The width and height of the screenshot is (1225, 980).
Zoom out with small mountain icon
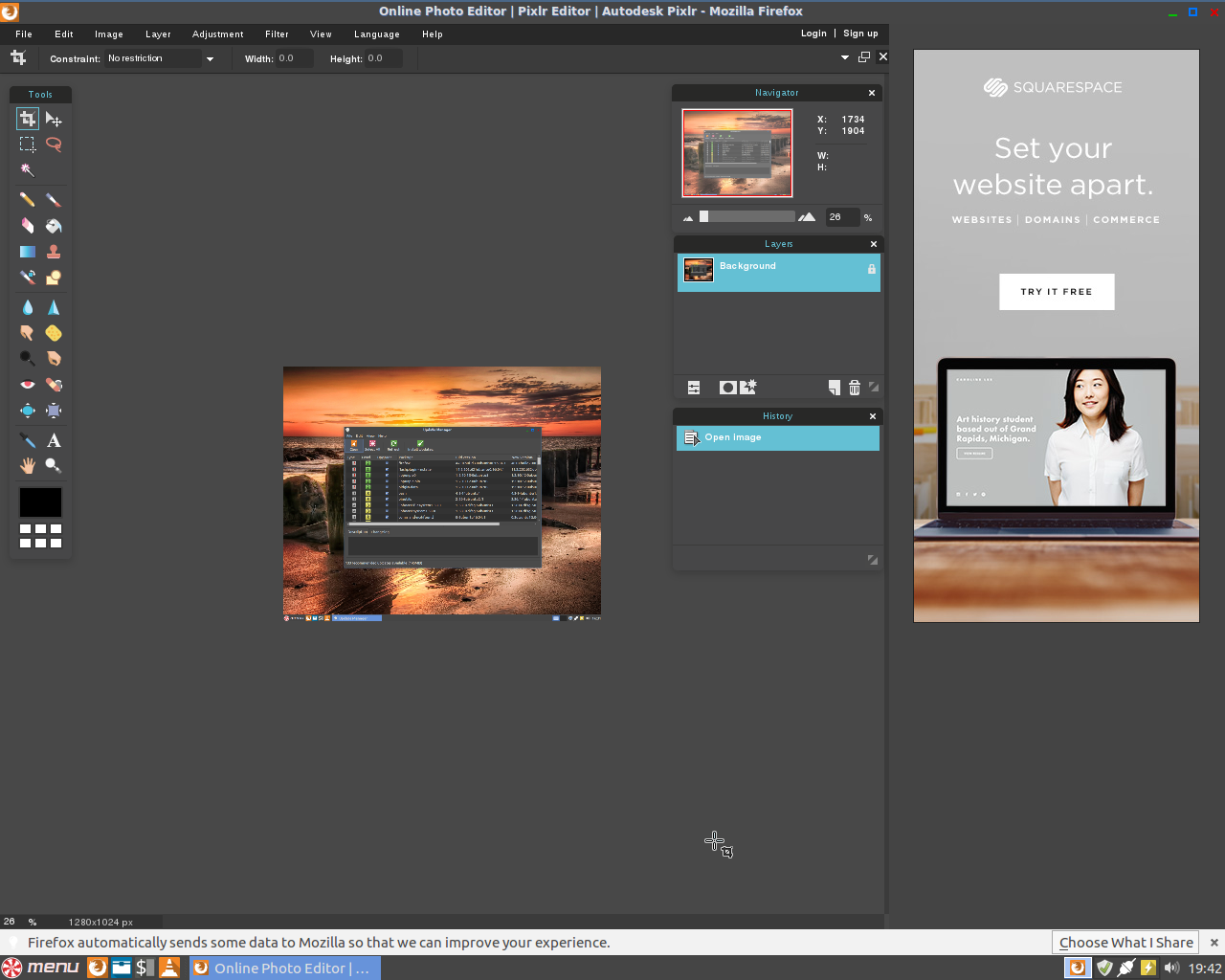click(687, 218)
